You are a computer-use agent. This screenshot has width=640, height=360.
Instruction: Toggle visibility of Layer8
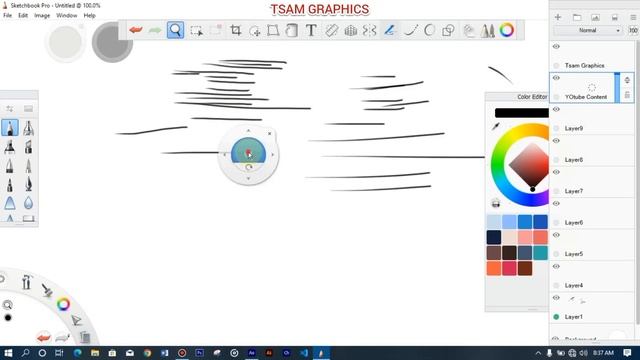556,141
